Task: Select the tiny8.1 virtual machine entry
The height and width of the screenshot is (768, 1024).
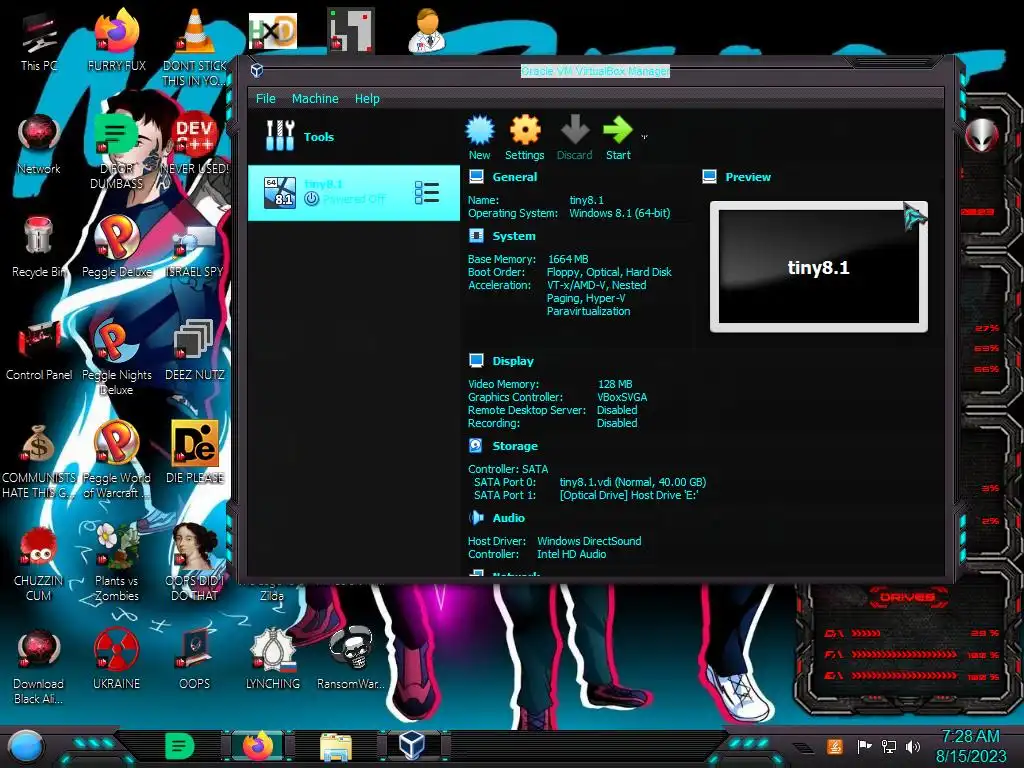Action: (x=353, y=193)
